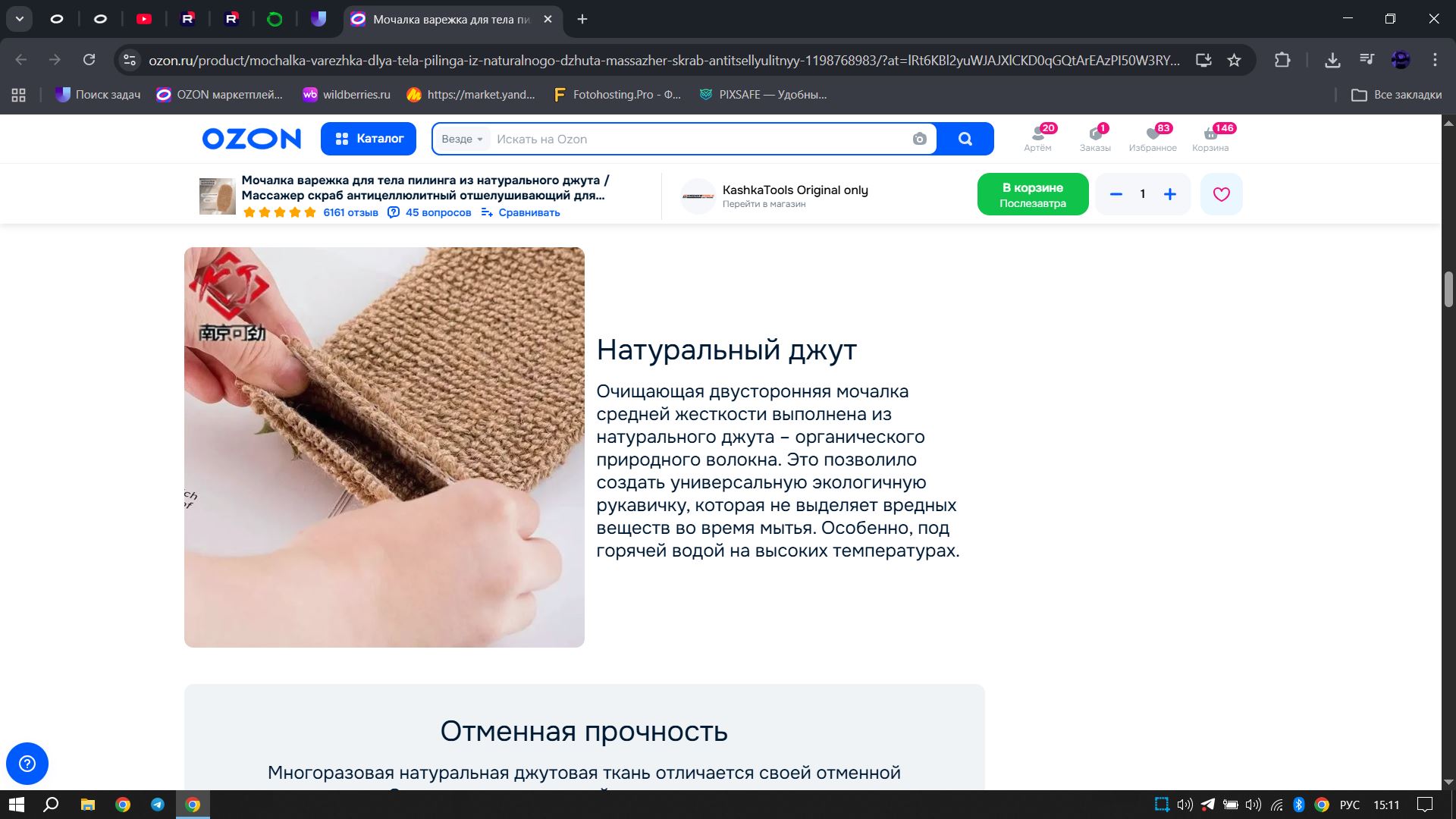Click inside the Искать на Ozon field
Image resolution: width=1456 pixels, height=819 pixels.
coord(698,139)
